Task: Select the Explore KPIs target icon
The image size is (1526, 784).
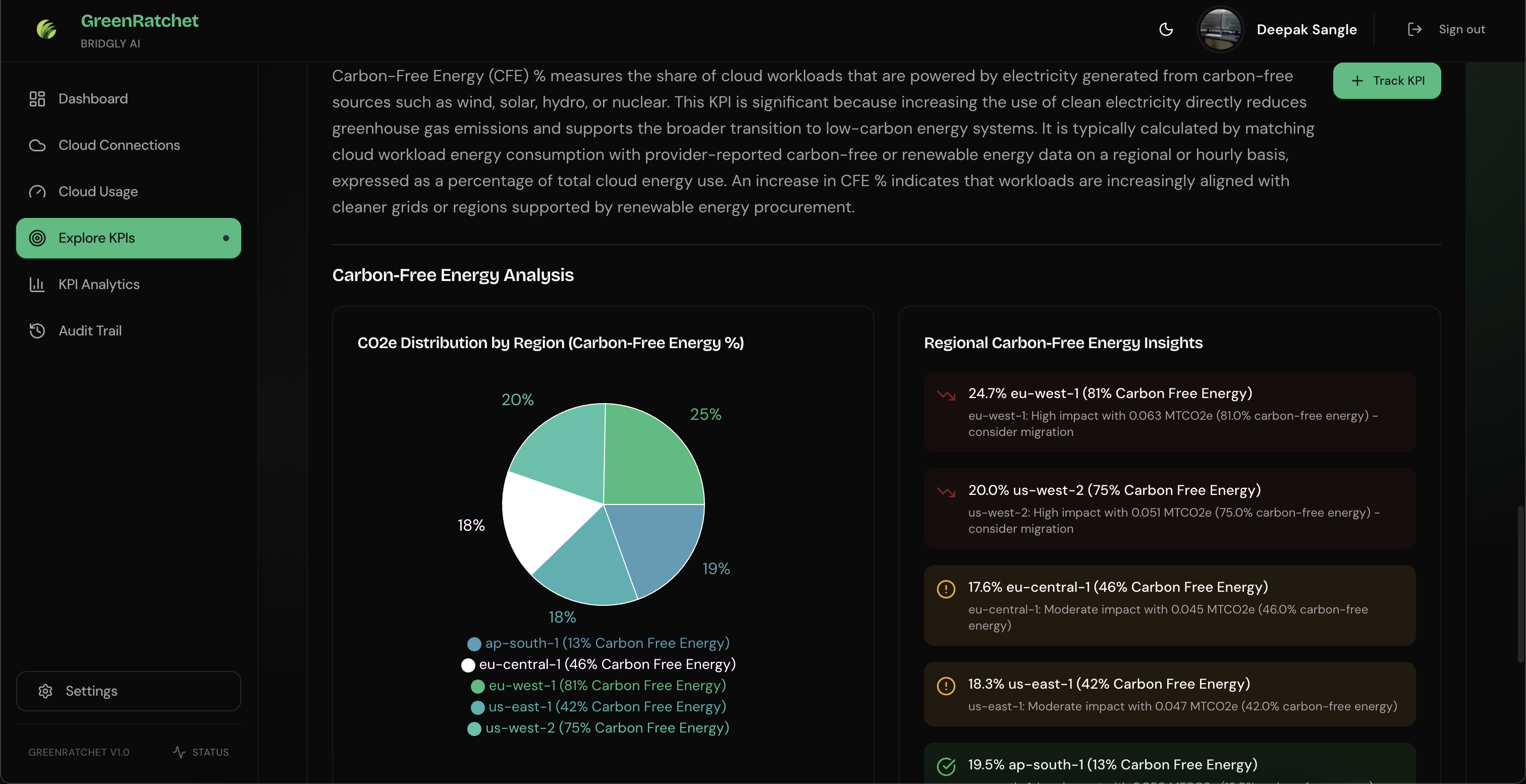Action: point(37,238)
